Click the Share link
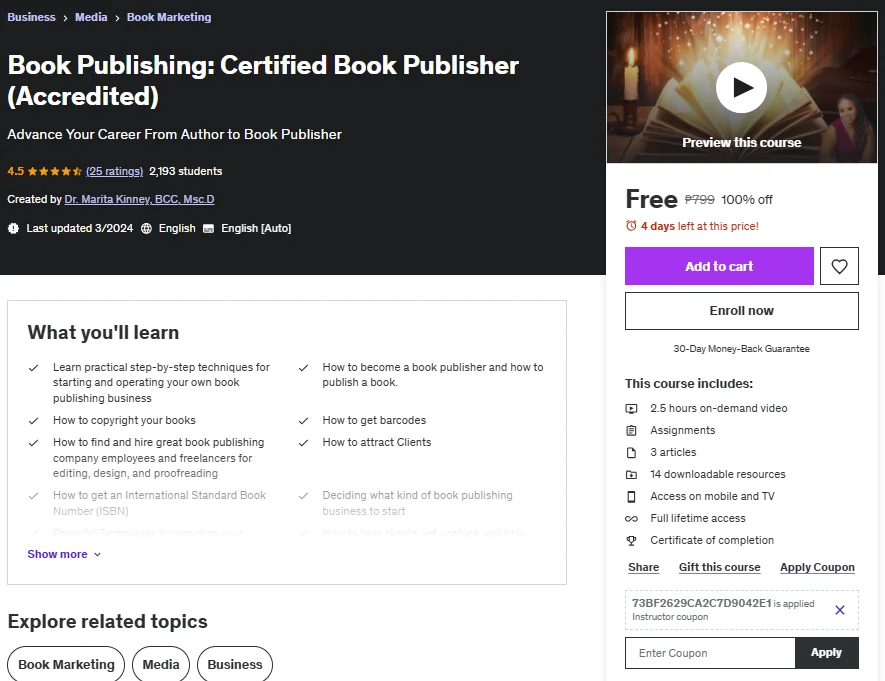Image resolution: width=885 pixels, height=681 pixels. click(643, 567)
